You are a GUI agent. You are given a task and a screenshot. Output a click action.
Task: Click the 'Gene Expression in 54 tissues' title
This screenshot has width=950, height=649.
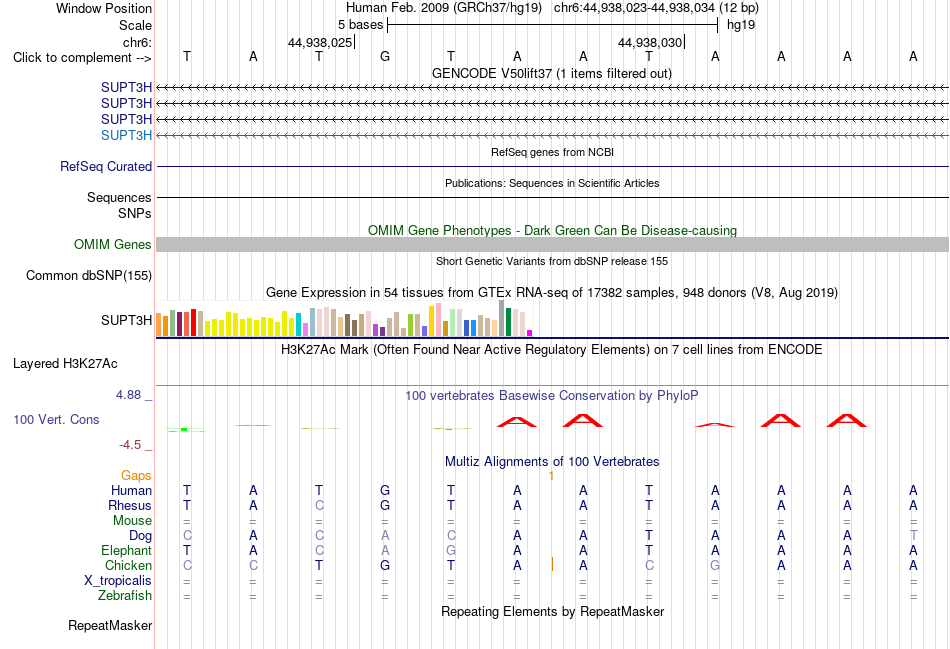[x=551, y=293]
